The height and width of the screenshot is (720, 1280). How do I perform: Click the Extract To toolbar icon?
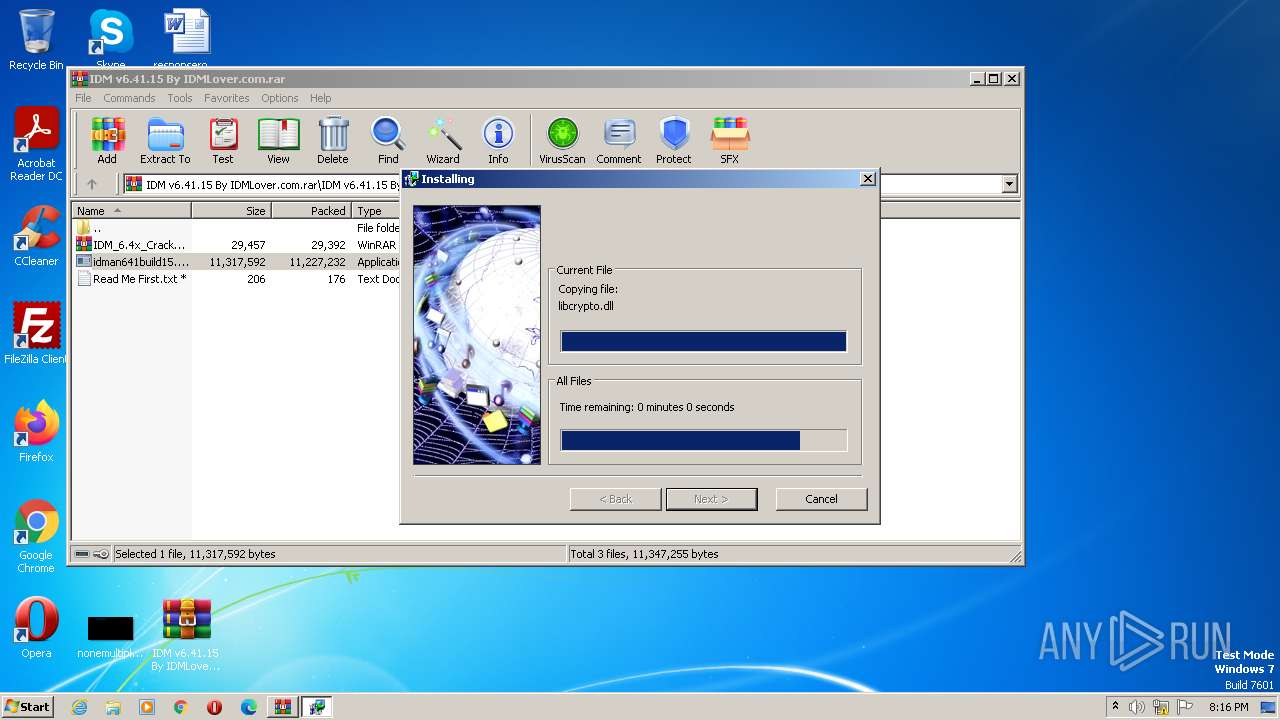pyautogui.click(x=165, y=141)
